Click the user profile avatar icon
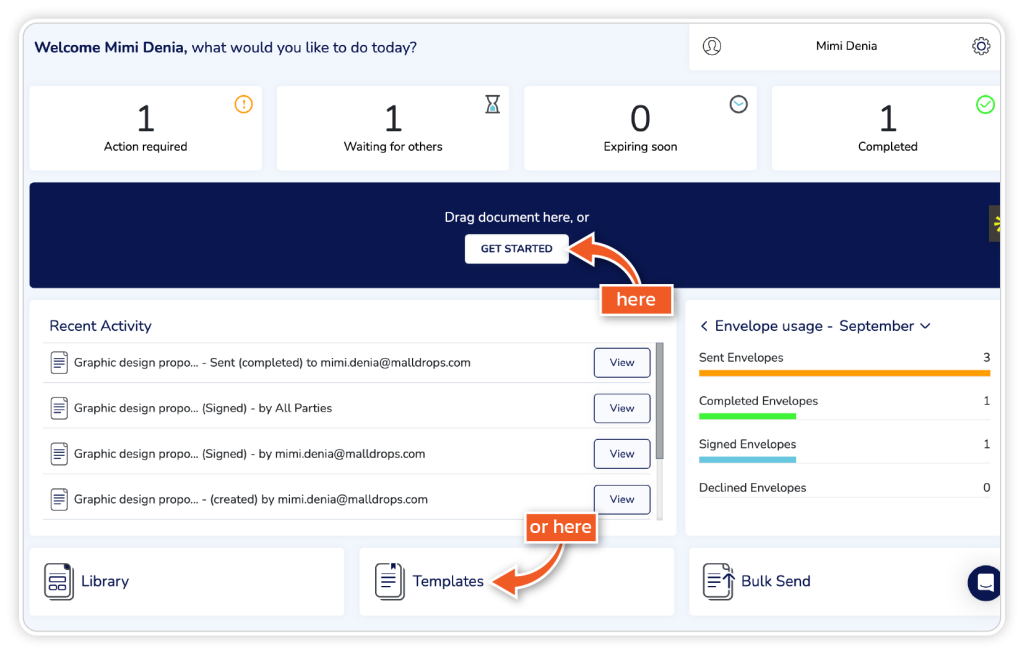This screenshot has width=1024, height=655. (712, 46)
